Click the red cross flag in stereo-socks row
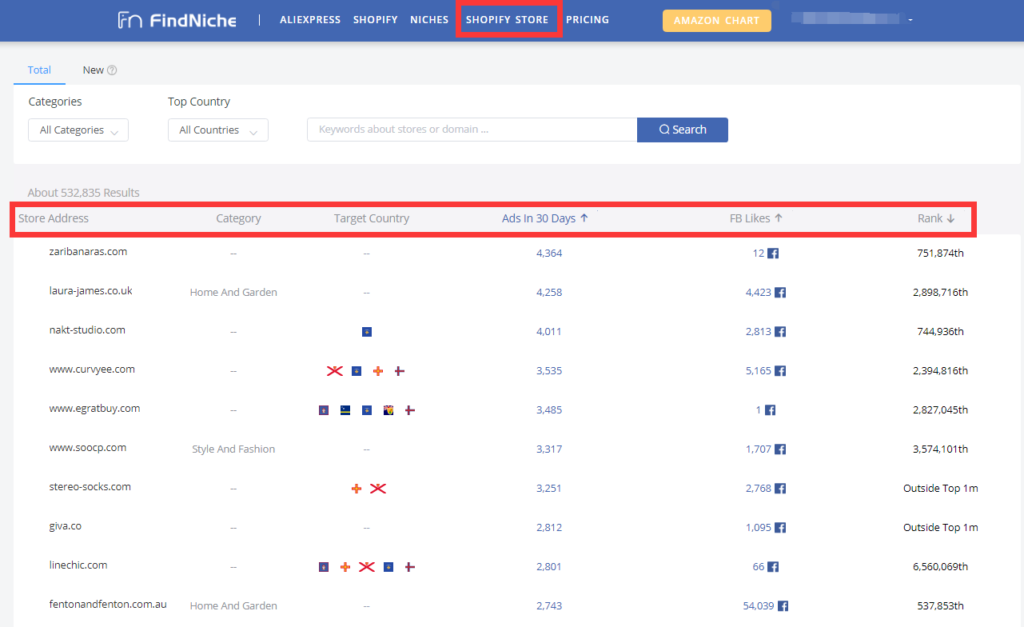This screenshot has height=627, width=1024. 378,489
